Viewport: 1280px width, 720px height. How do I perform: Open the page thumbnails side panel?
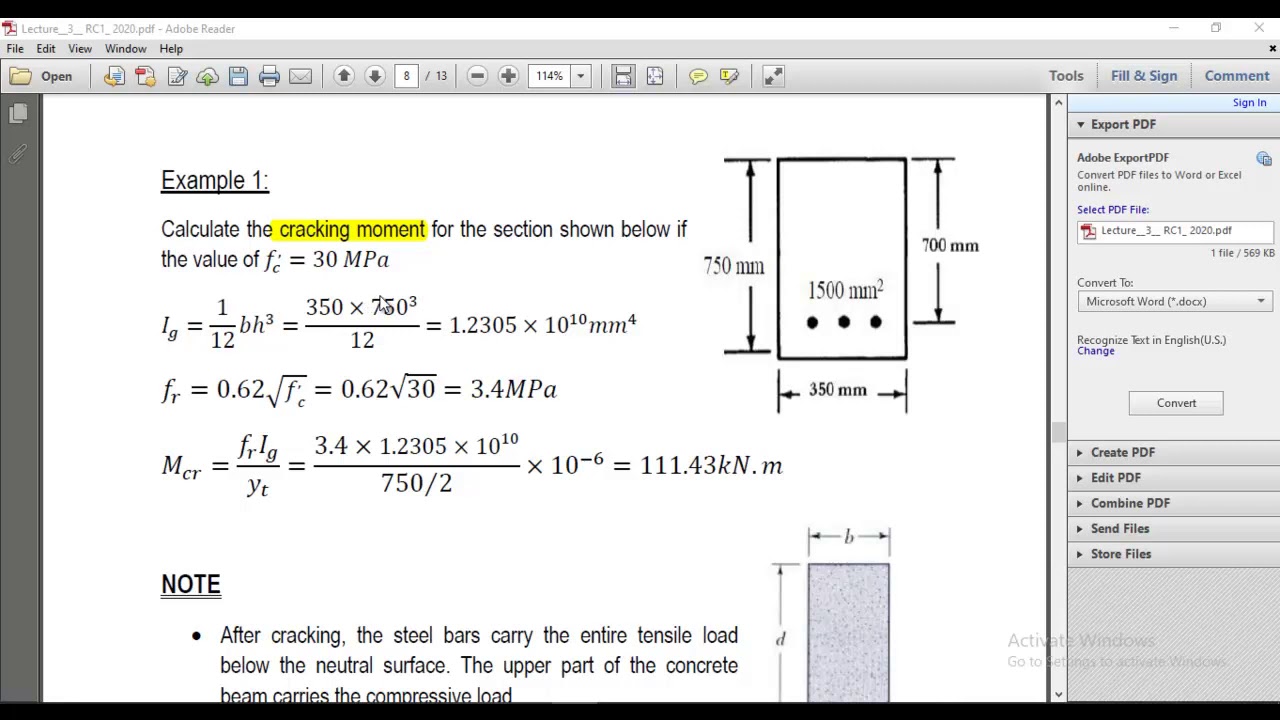point(18,115)
